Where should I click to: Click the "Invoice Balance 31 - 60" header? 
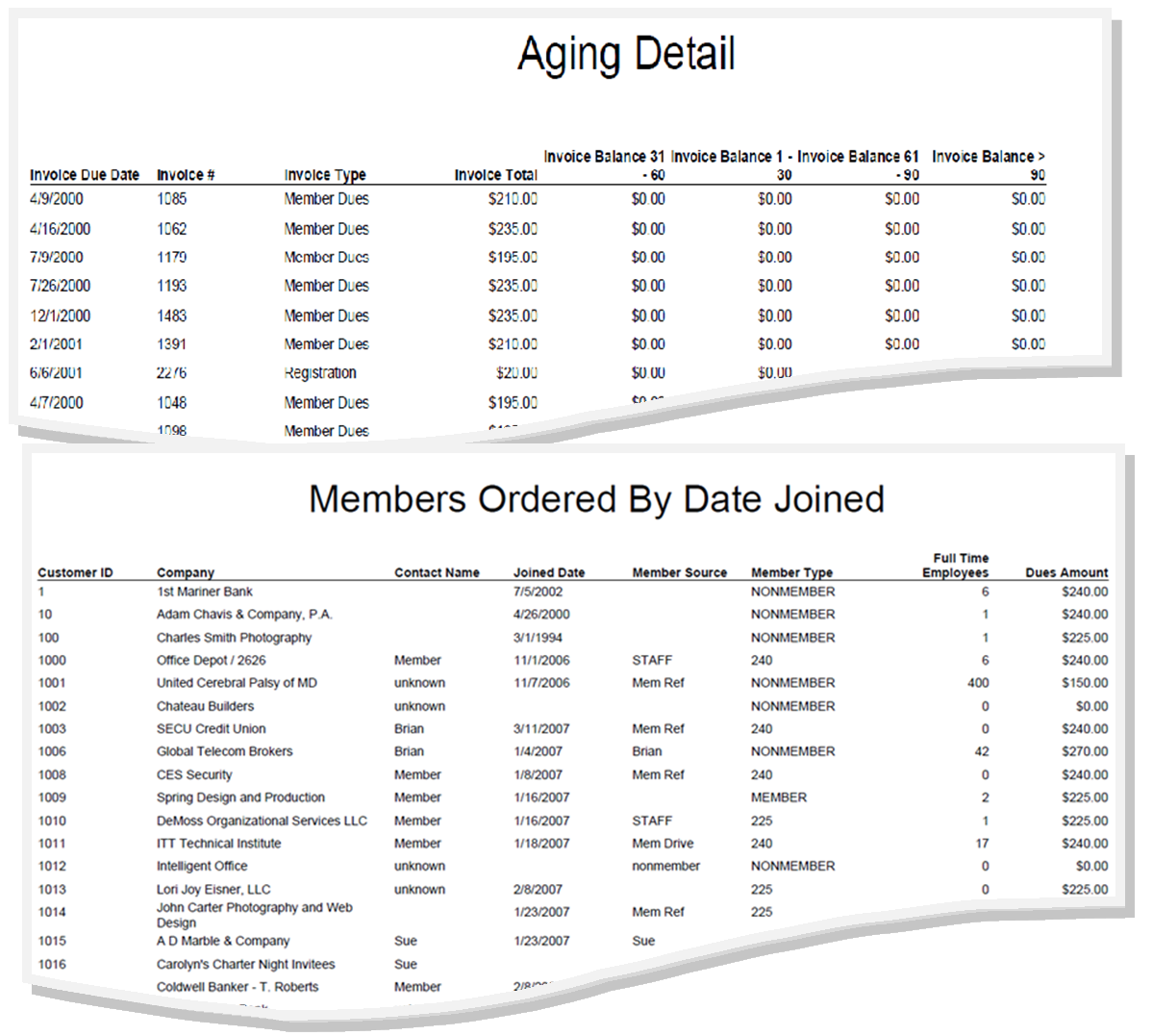pos(605,165)
